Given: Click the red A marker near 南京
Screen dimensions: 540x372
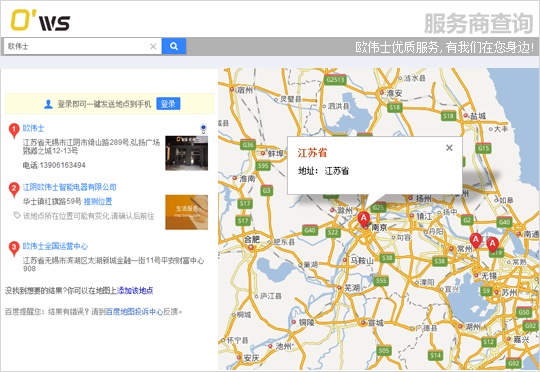Looking at the screenshot, I should pos(364,219).
